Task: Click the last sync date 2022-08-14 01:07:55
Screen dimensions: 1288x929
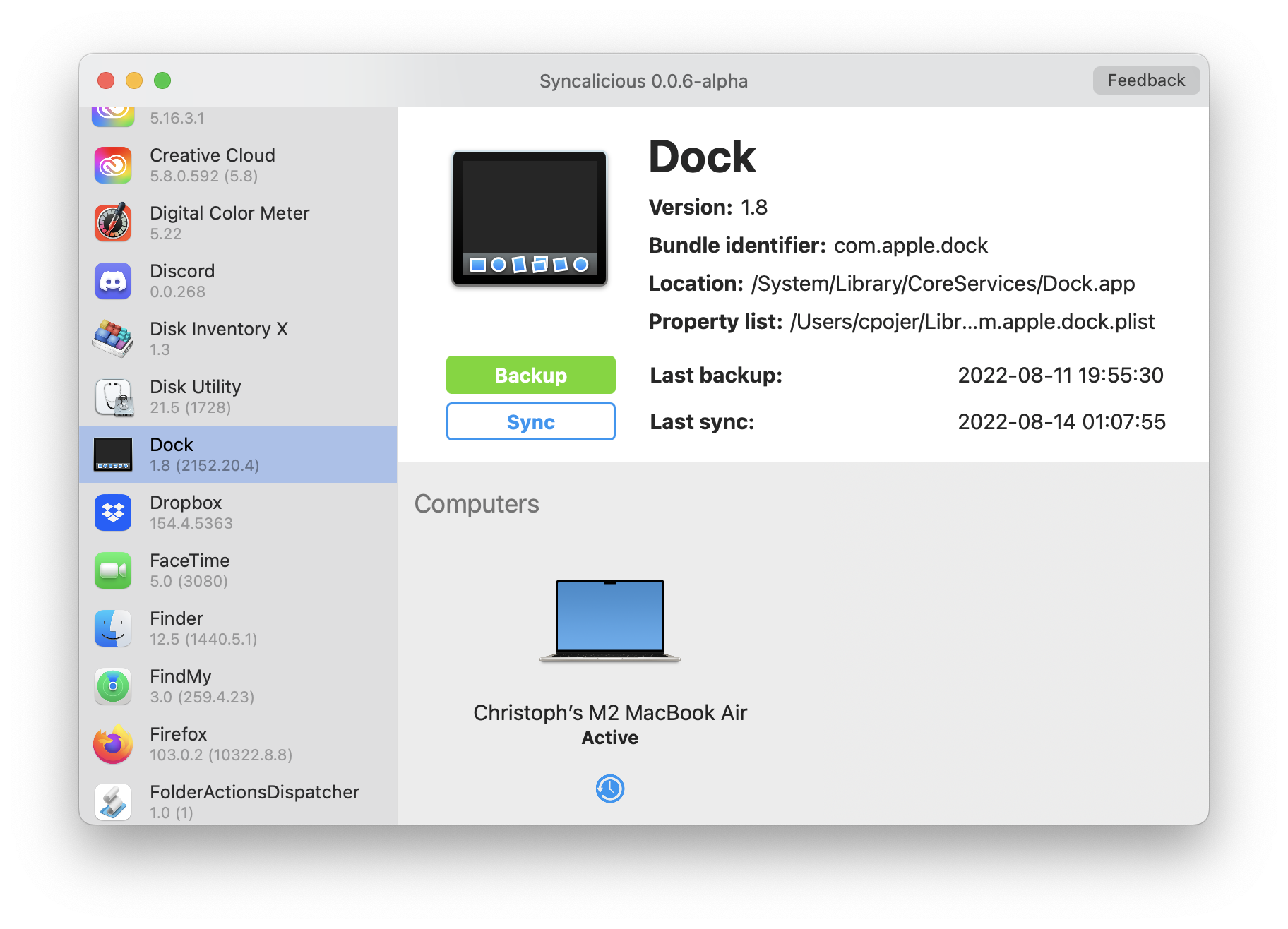Action: pos(1061,421)
